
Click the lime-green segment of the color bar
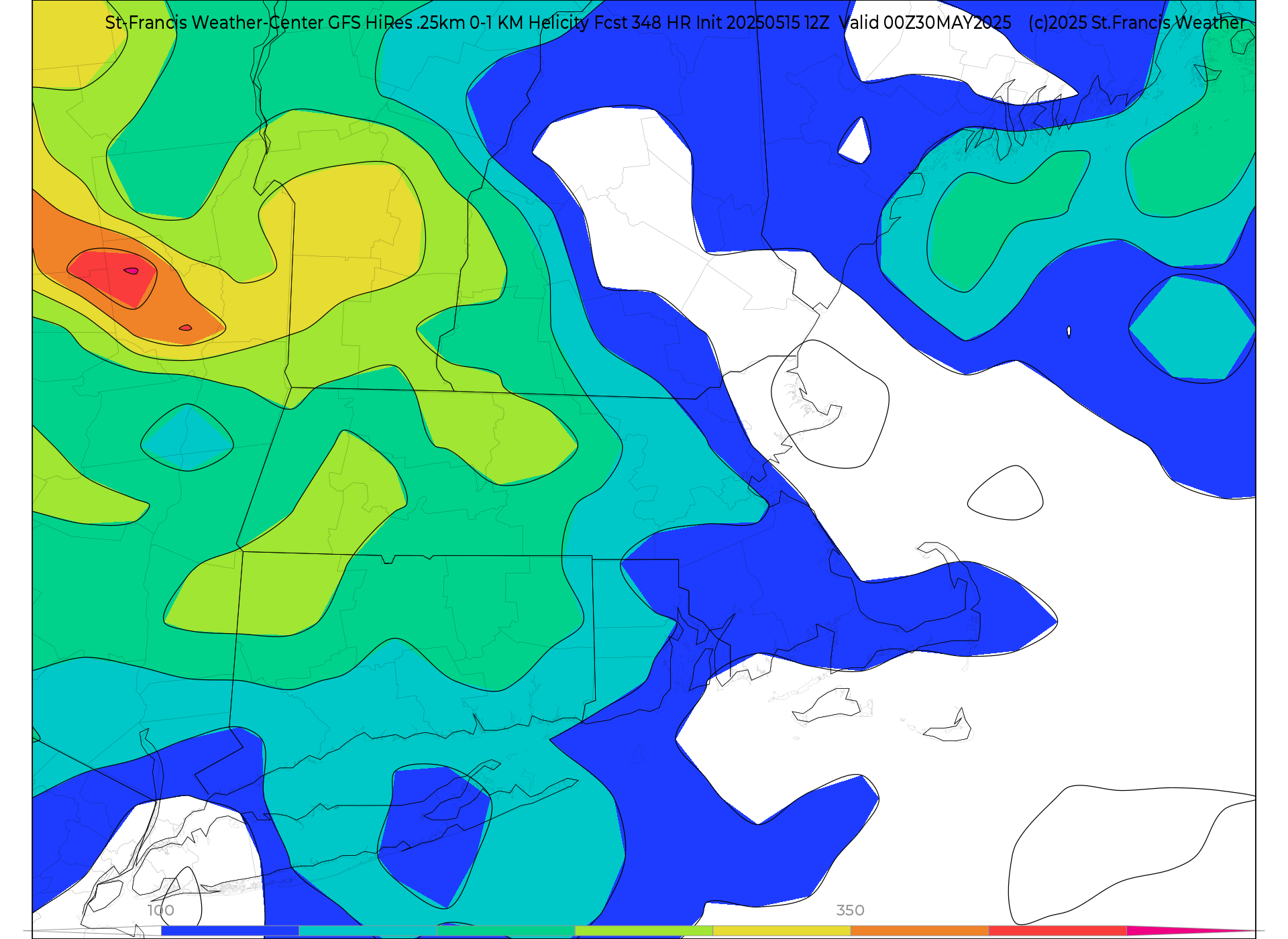(644, 931)
